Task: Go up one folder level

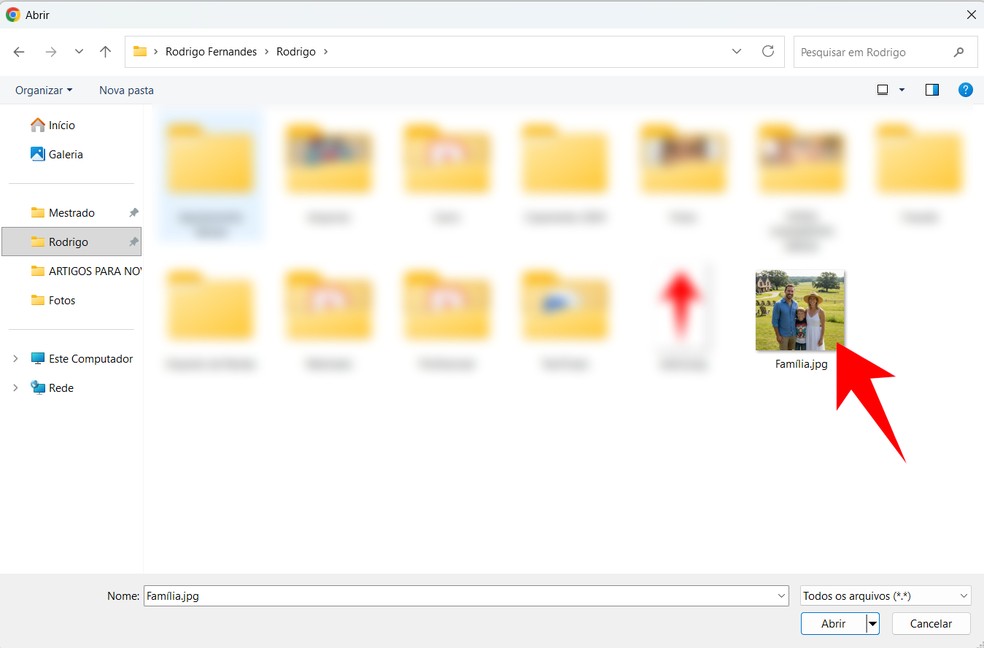Action: coord(105,52)
